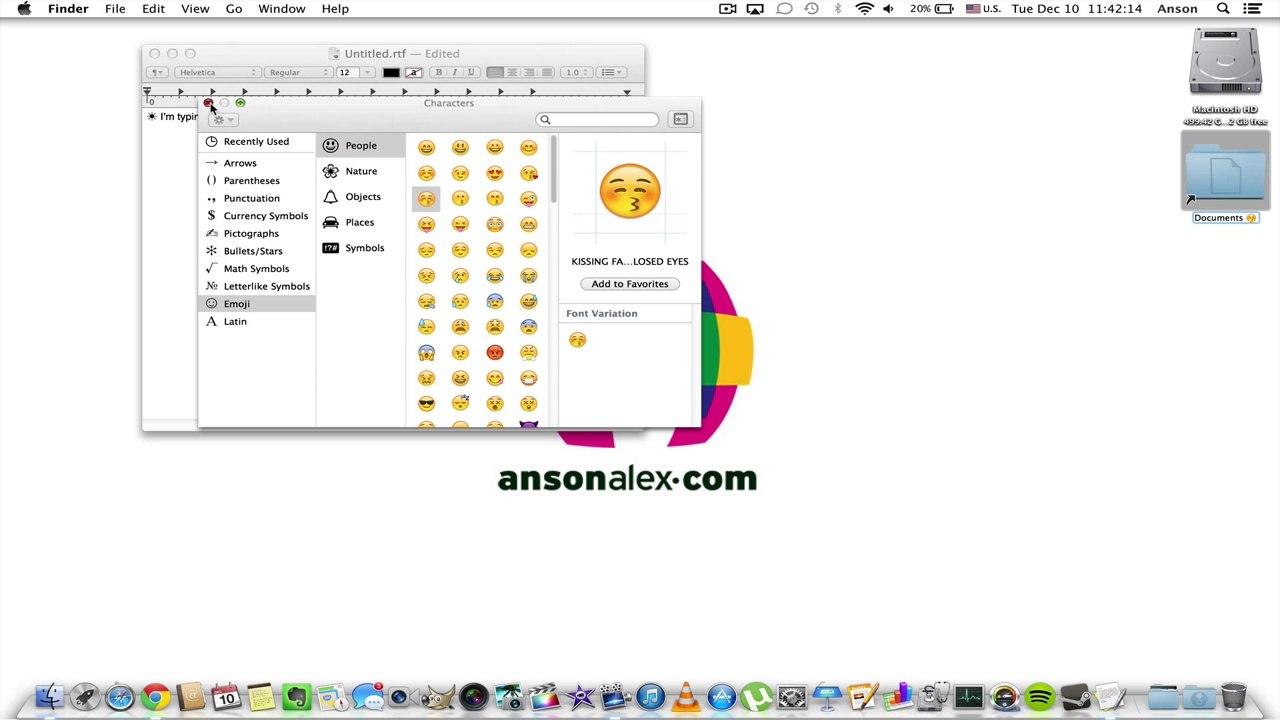
Task: Justify text in TextEdit toolbar
Action: [x=546, y=72]
